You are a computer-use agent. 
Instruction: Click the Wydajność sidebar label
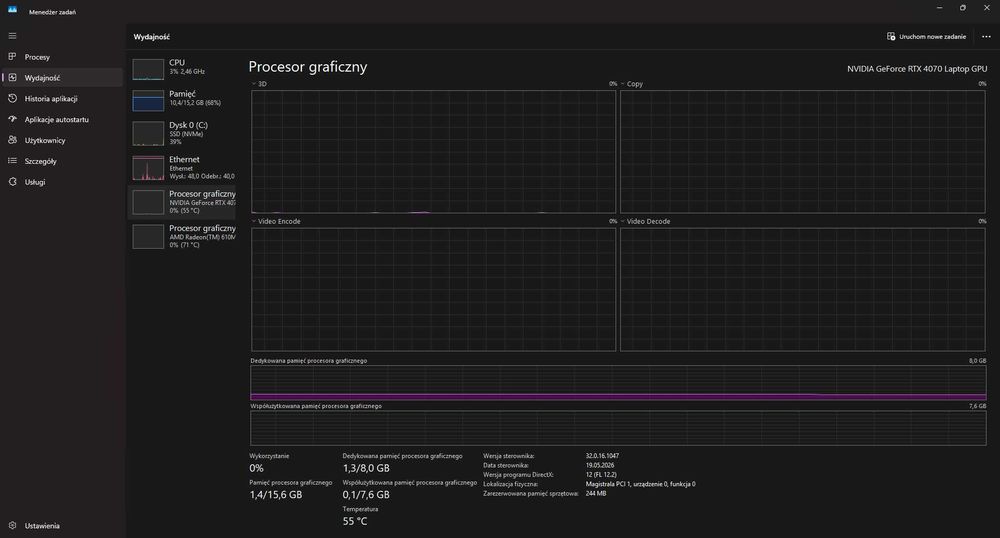tap(42, 78)
